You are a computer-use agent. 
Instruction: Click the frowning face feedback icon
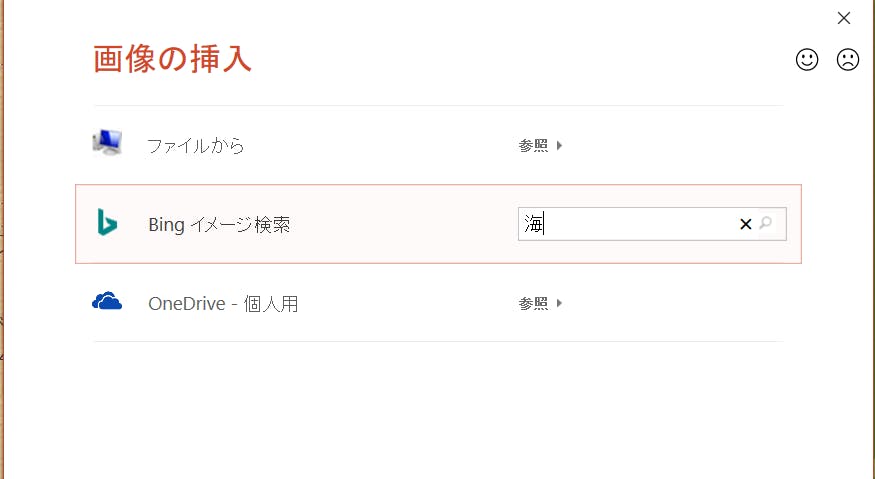pos(848,60)
